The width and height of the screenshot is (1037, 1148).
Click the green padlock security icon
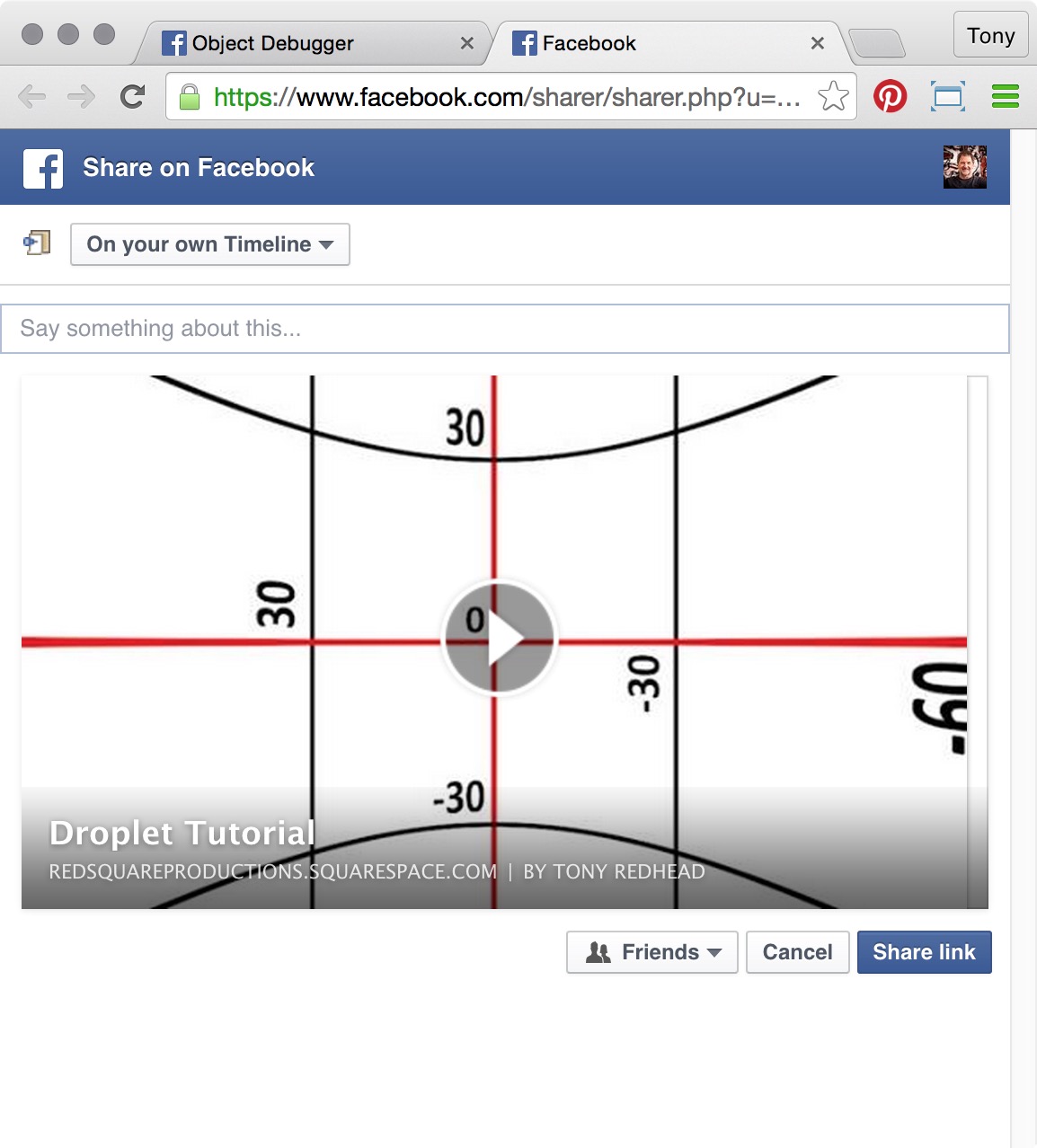[189, 96]
